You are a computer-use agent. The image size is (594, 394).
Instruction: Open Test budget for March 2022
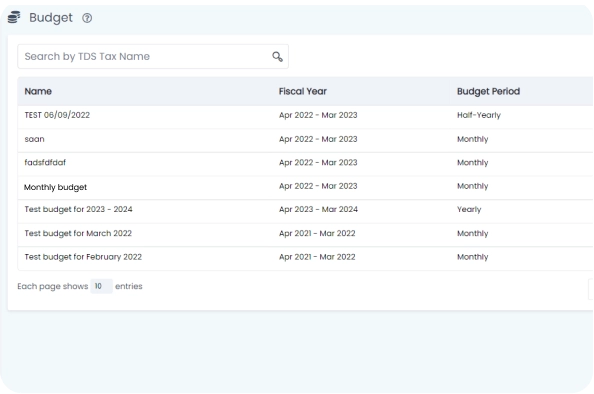pos(78,233)
